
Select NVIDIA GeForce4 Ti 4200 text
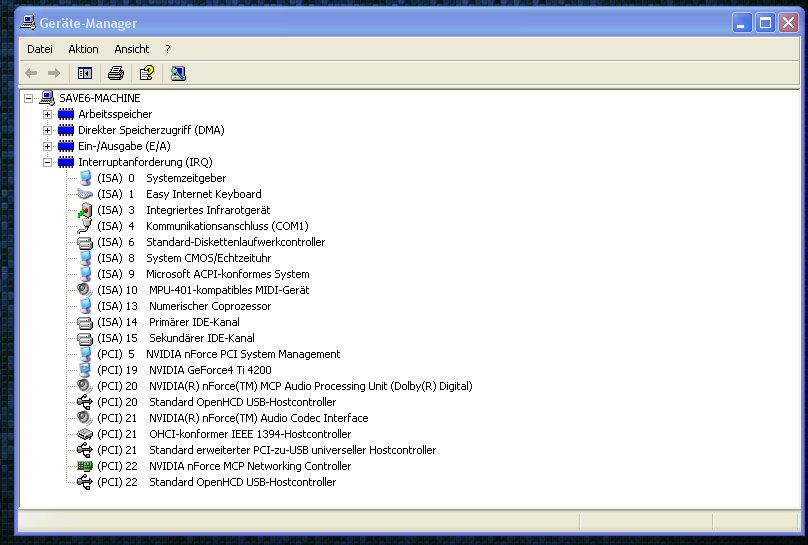click(x=210, y=370)
